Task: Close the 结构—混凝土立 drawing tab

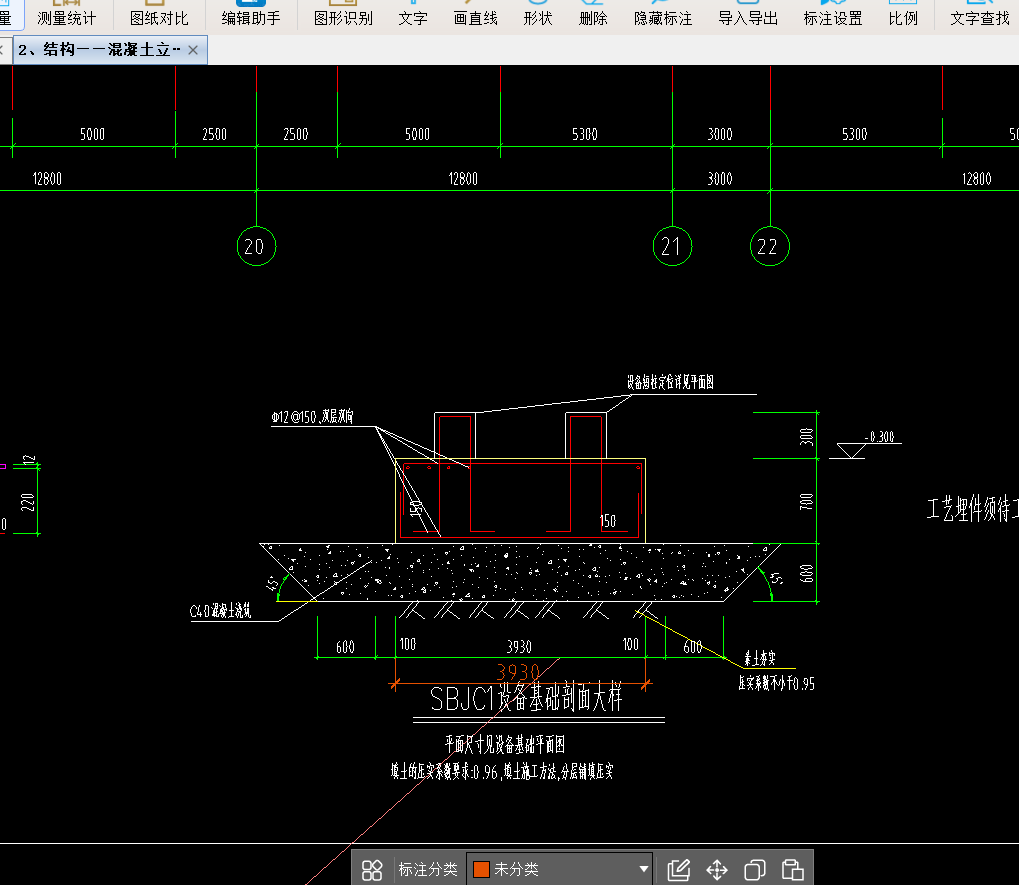Action: coord(193,50)
